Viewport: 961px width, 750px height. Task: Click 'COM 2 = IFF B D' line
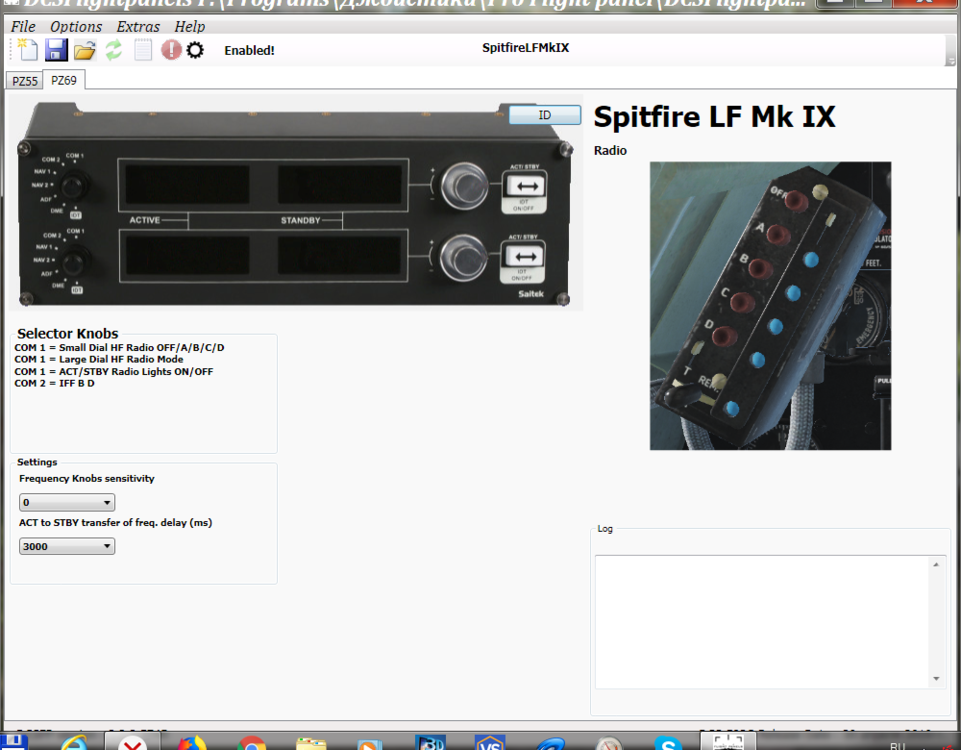coord(55,383)
